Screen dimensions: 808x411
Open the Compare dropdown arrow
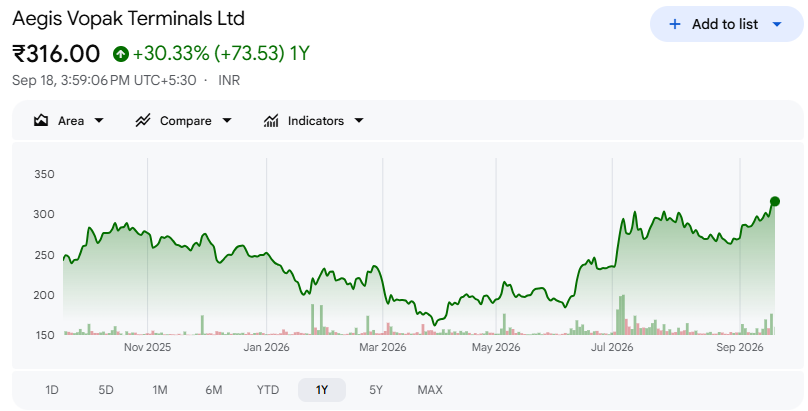tap(227, 121)
